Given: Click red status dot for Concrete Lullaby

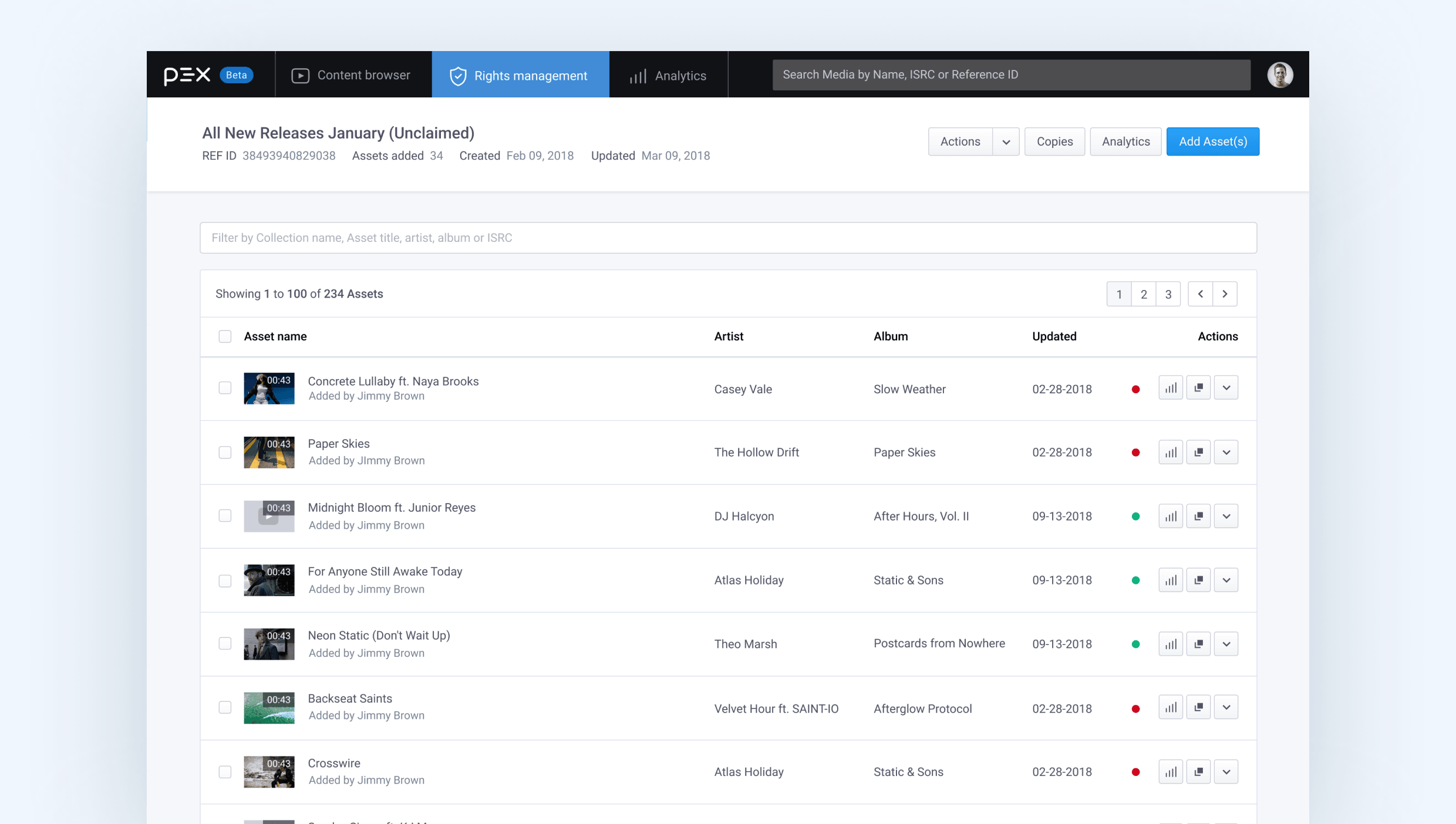Looking at the screenshot, I should click(1135, 389).
